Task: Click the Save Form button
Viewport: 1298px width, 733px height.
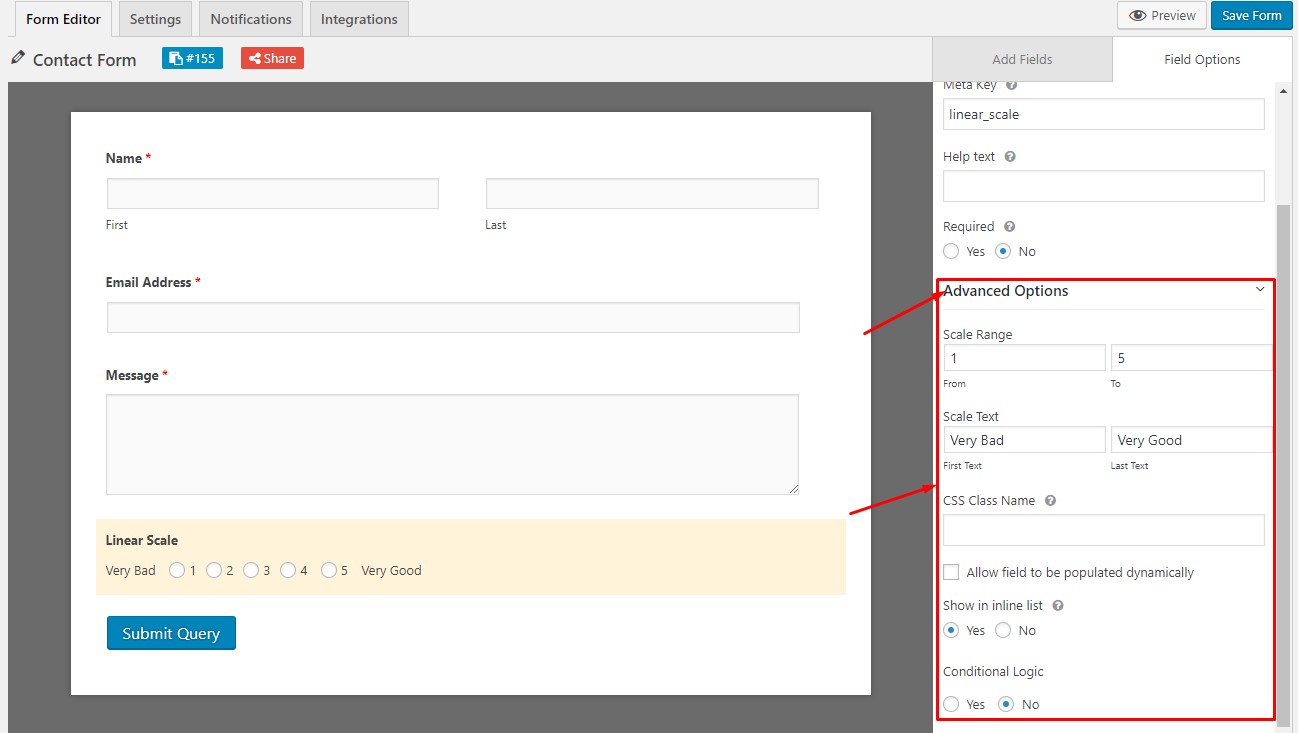Action: [1251, 16]
